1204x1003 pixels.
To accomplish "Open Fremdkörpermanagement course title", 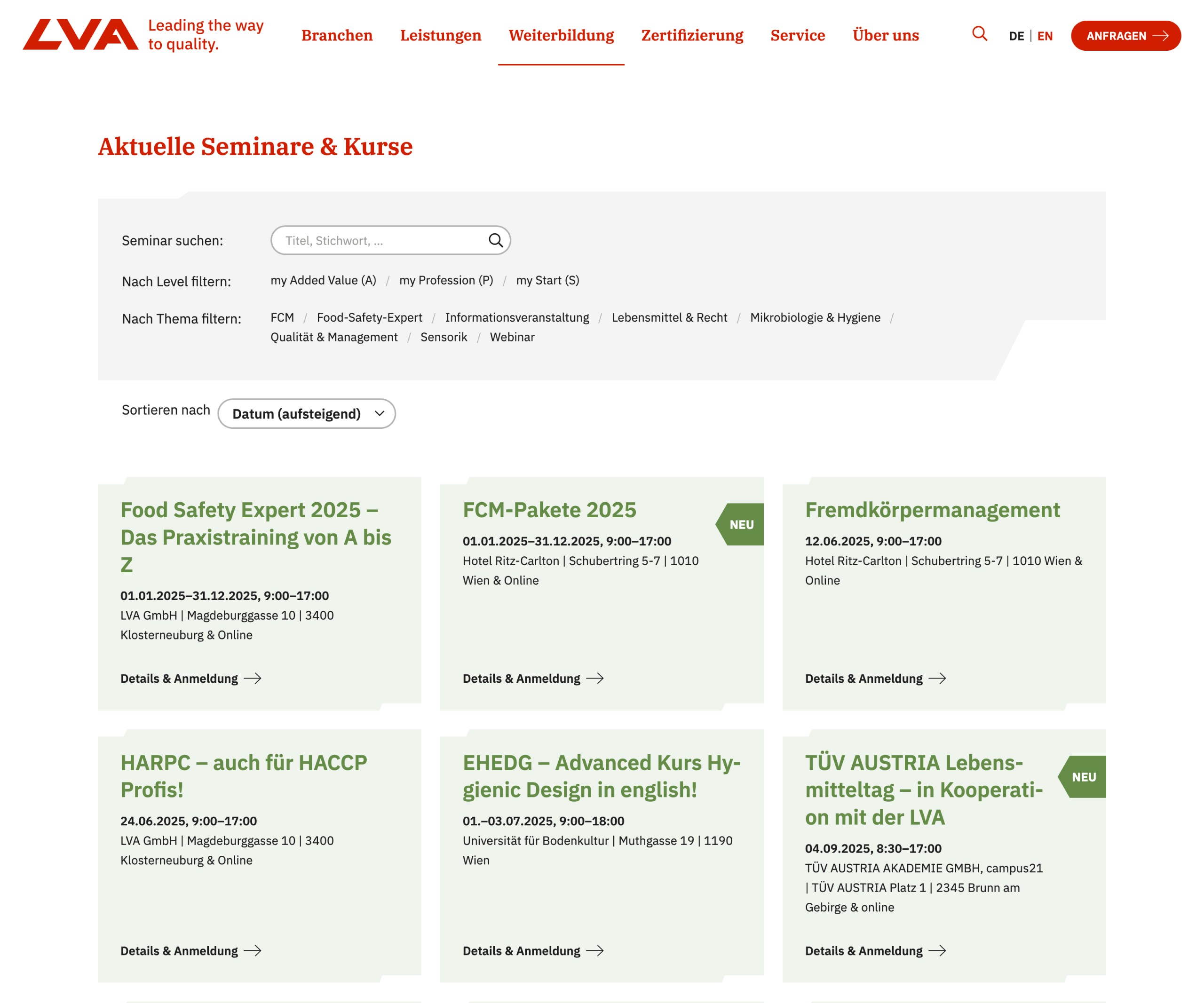I will click(932, 510).
